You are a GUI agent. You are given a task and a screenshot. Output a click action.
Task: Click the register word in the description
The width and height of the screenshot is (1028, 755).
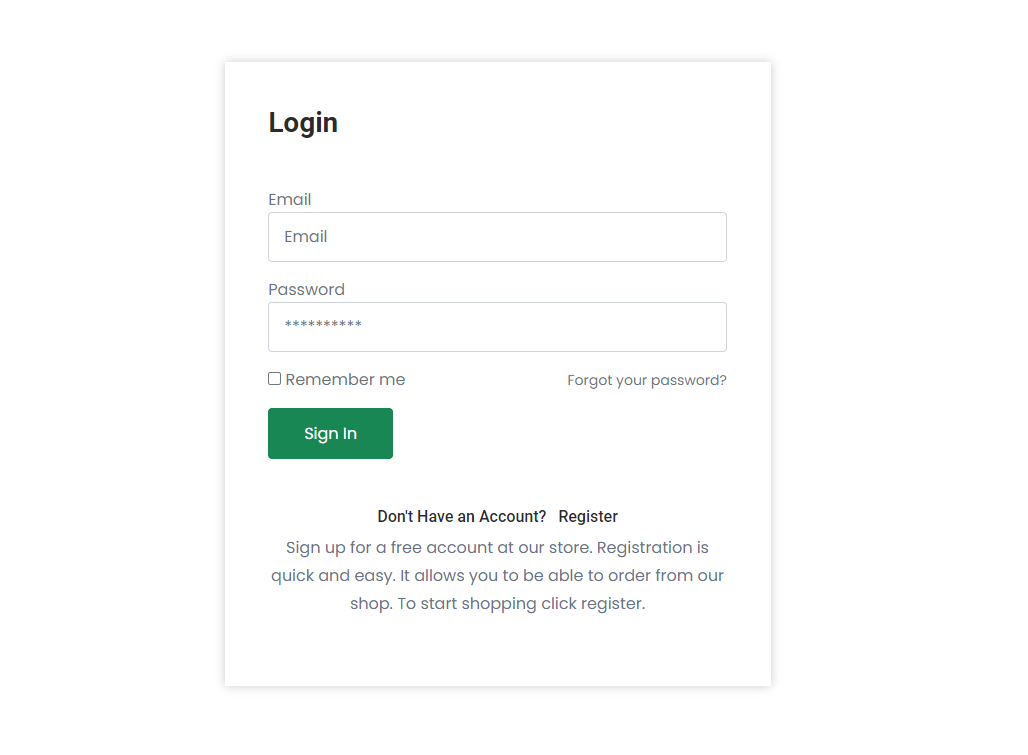coord(614,603)
